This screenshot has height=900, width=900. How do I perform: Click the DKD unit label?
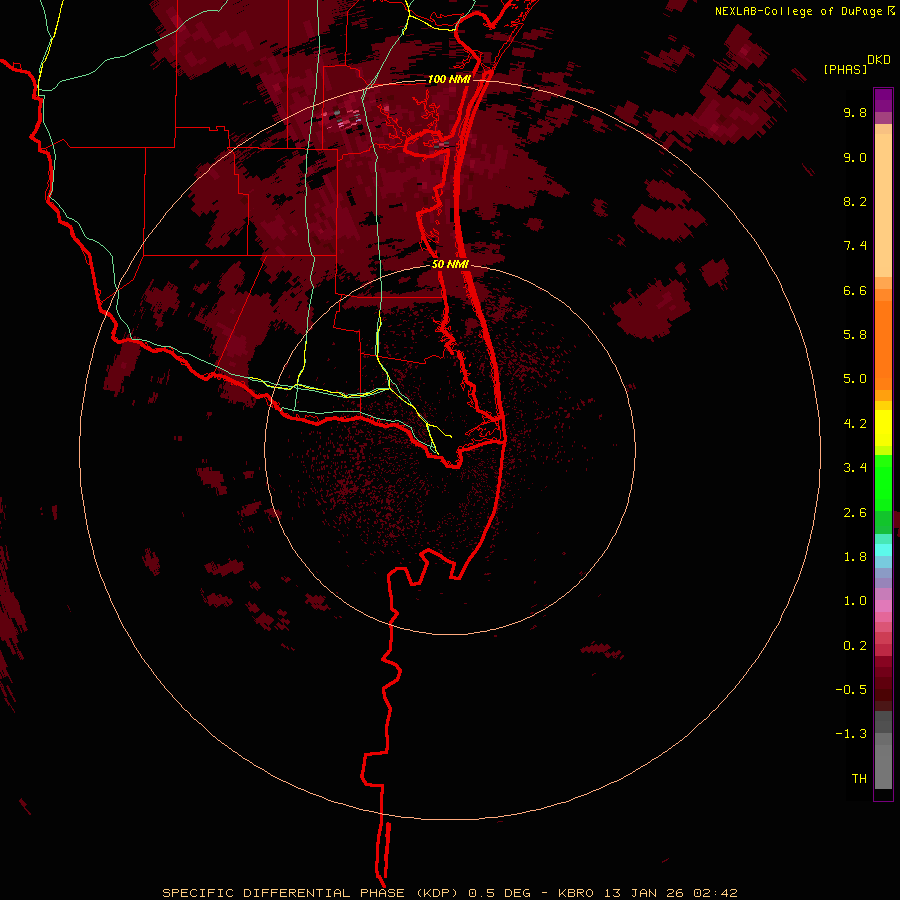(879, 59)
